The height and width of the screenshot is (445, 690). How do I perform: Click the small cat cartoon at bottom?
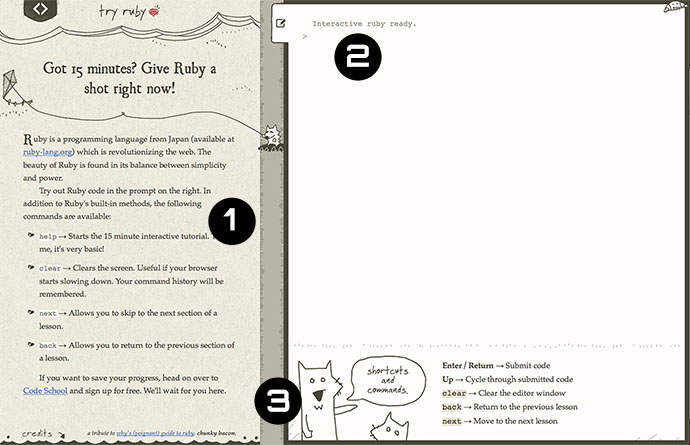[389, 427]
